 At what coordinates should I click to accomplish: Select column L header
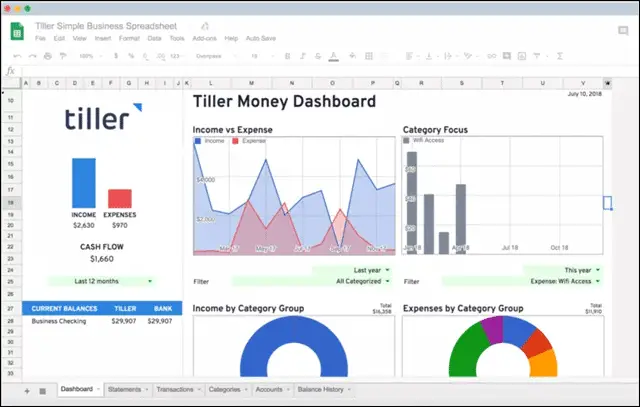(x=211, y=83)
